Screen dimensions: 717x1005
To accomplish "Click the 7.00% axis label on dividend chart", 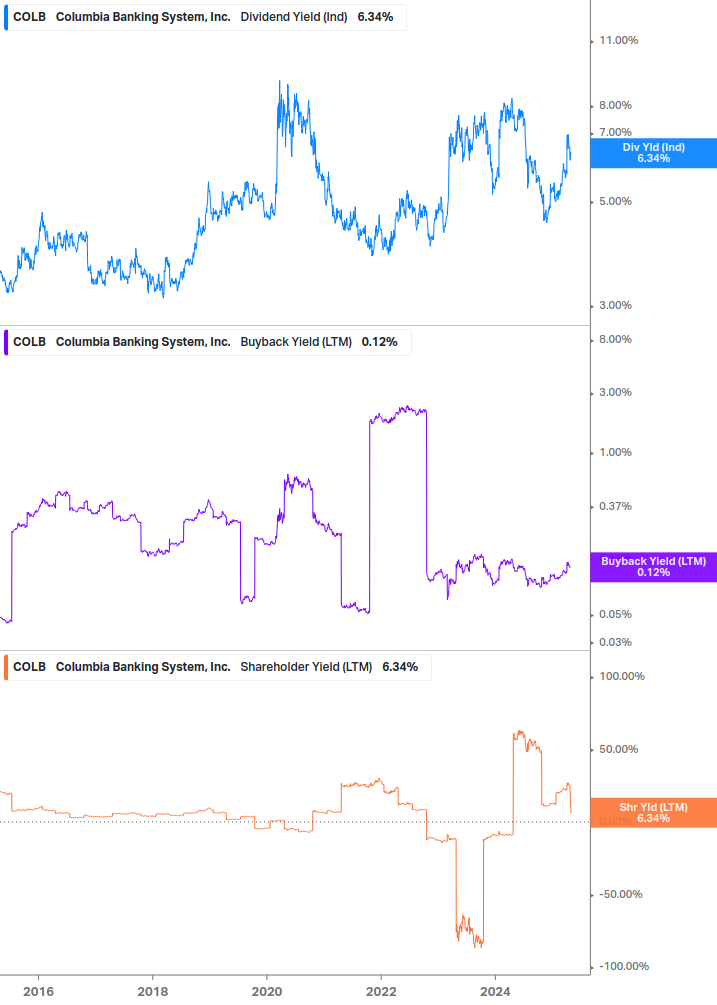I will click(615, 133).
